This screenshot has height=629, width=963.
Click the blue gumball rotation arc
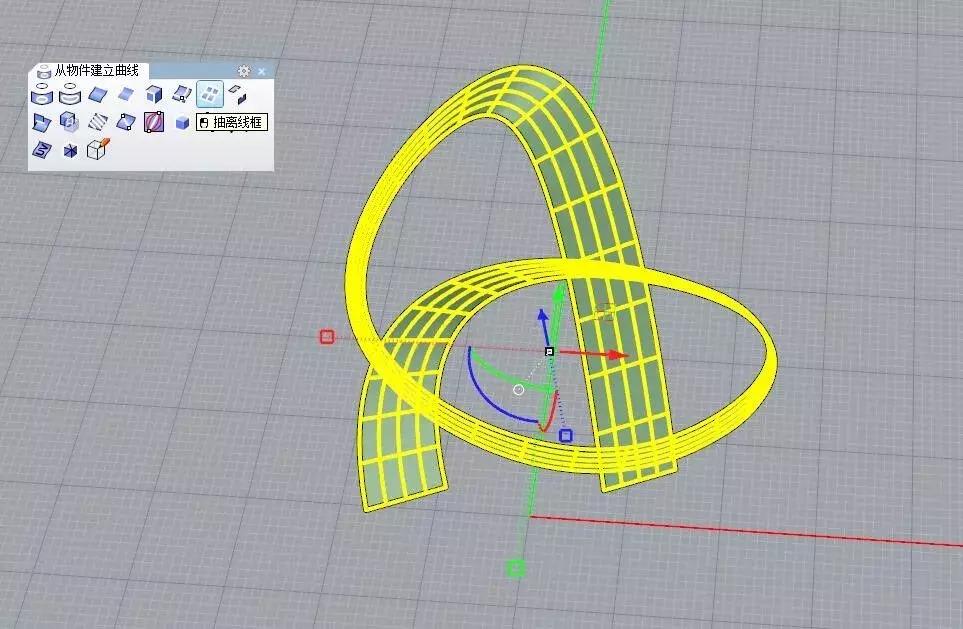point(485,399)
